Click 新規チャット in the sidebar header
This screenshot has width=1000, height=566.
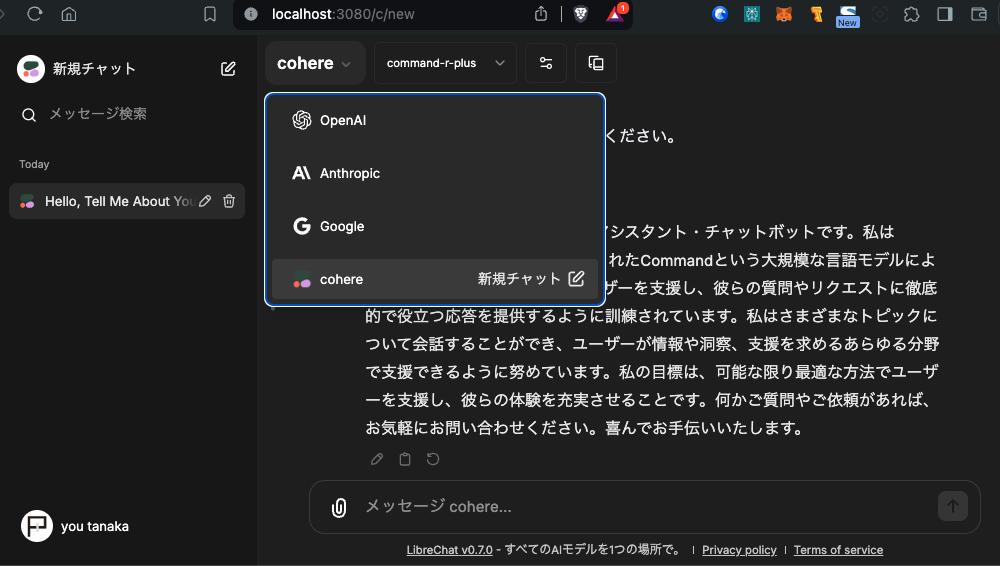pos(94,69)
